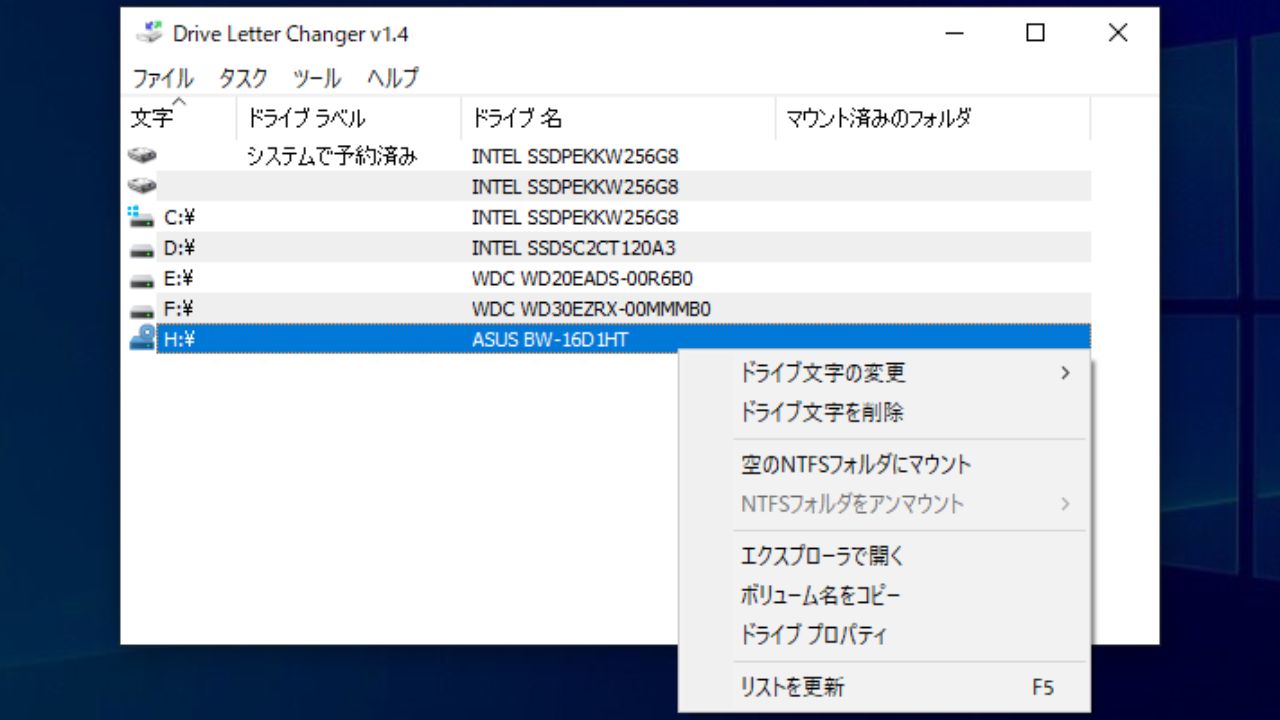This screenshot has height=720, width=1280.
Task: Click the arrow beside NTFSフォルダをアンマウント
Action: pyautogui.click(x=1065, y=504)
